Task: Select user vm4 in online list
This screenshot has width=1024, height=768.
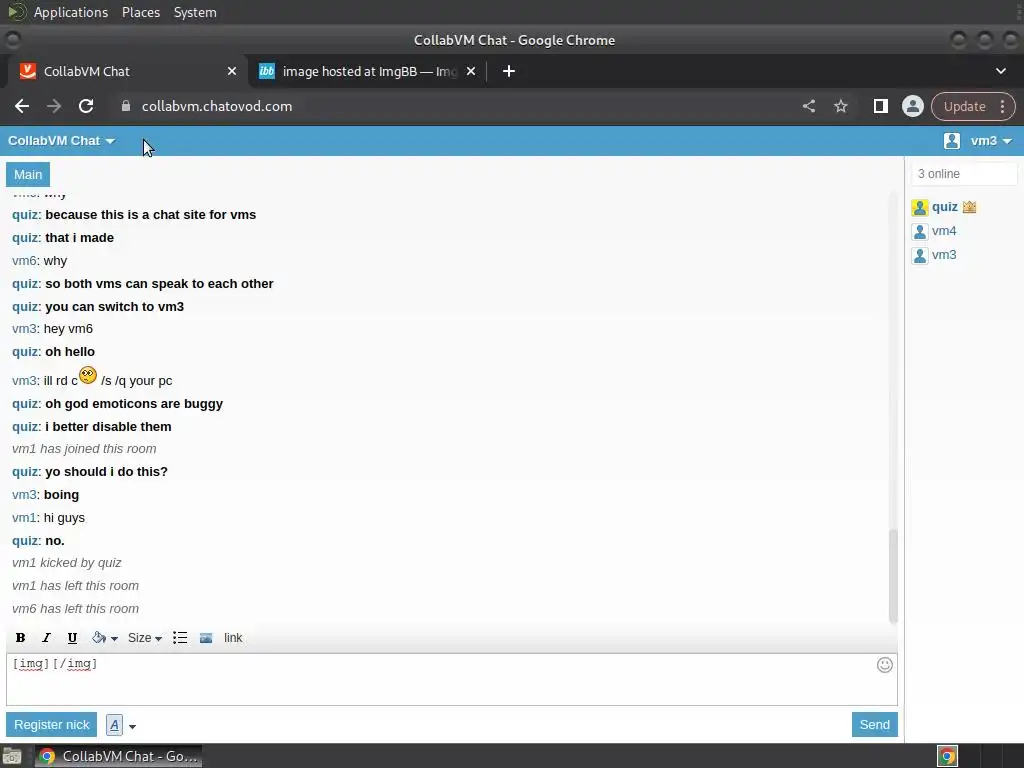Action: pyautogui.click(x=944, y=231)
